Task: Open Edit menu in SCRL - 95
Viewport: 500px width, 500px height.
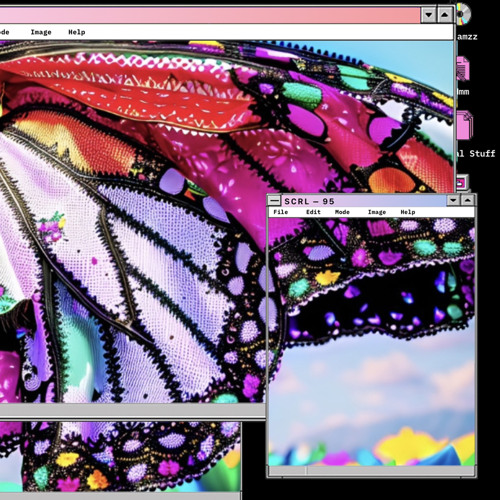Action: (x=313, y=212)
